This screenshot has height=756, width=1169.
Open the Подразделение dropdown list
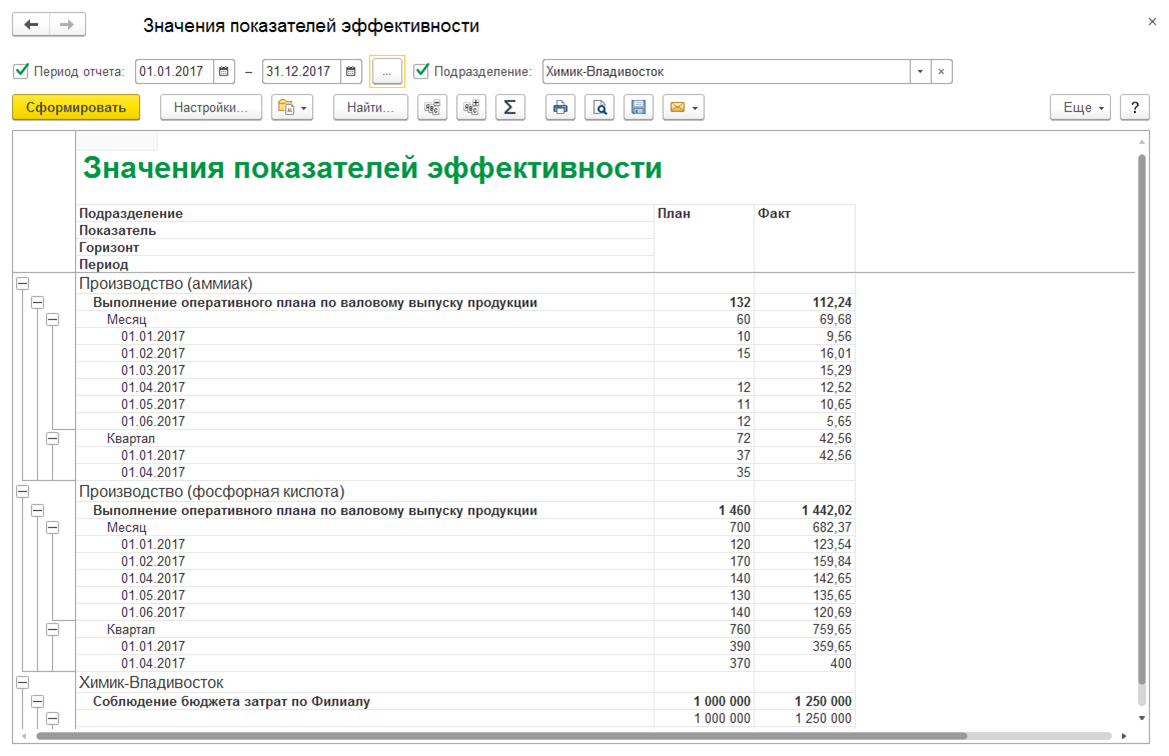tap(919, 72)
